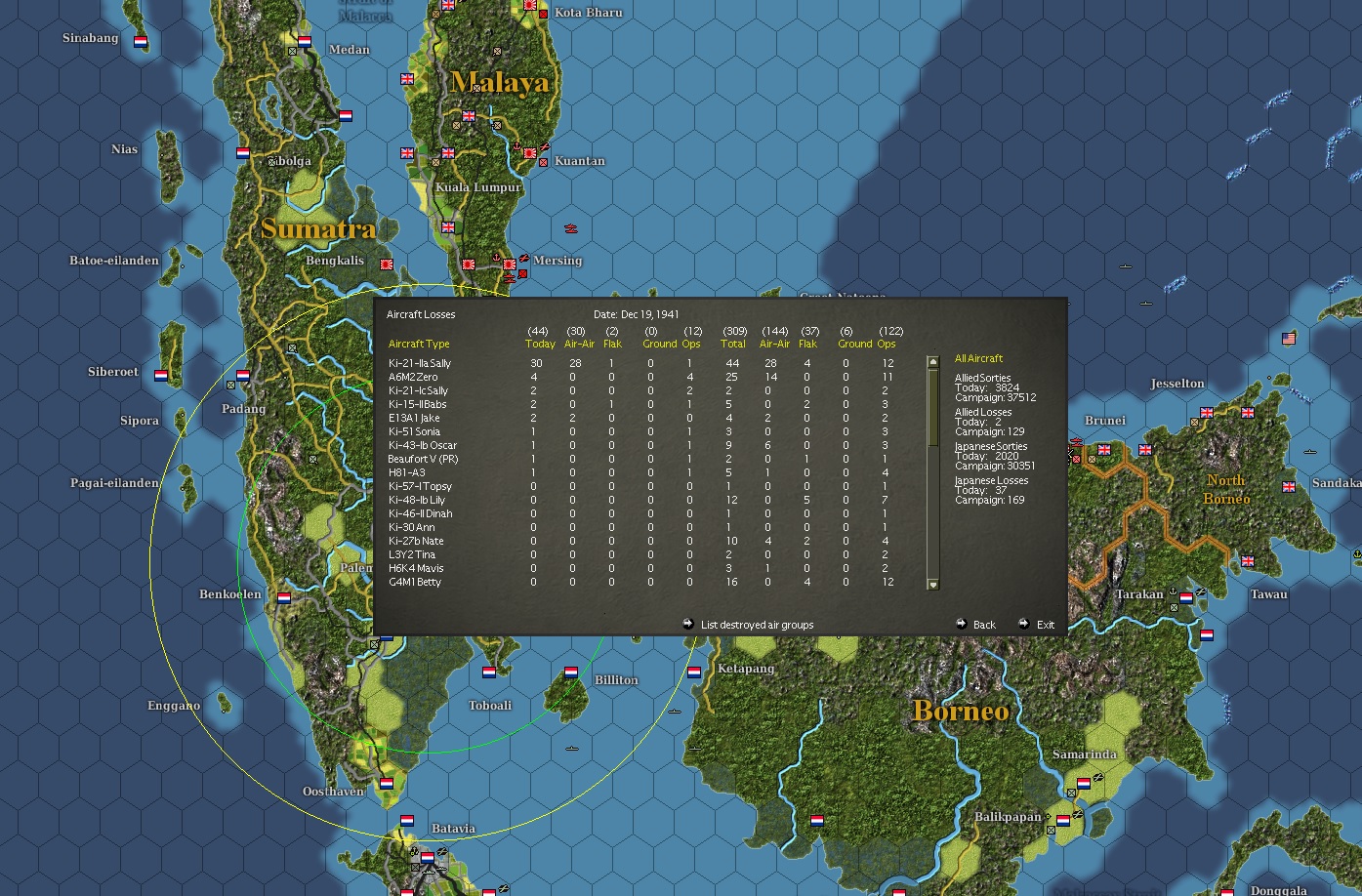Sort by the Today-side Air-Air header
Screen dimensions: 1362x896
579,344
